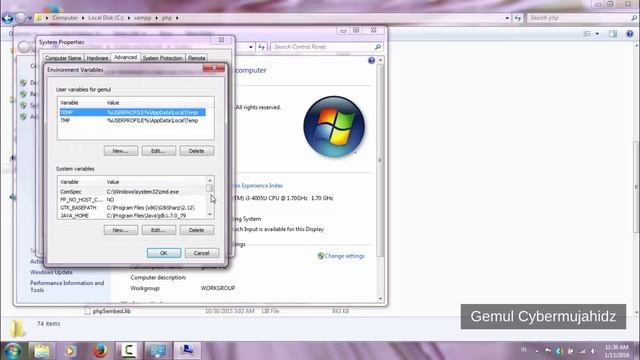
Task: Click the System Properties taskbar icon
Action: [x=187, y=351]
